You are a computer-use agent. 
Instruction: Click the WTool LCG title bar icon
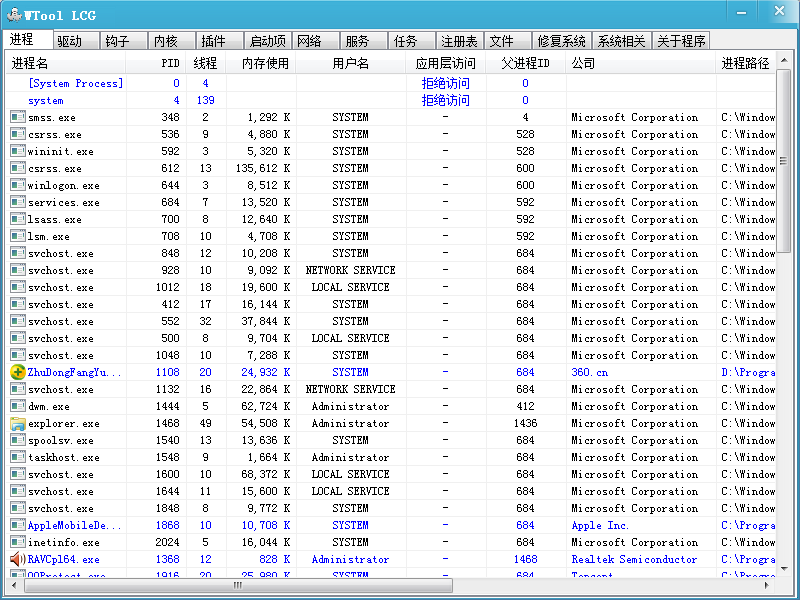tap(14, 13)
